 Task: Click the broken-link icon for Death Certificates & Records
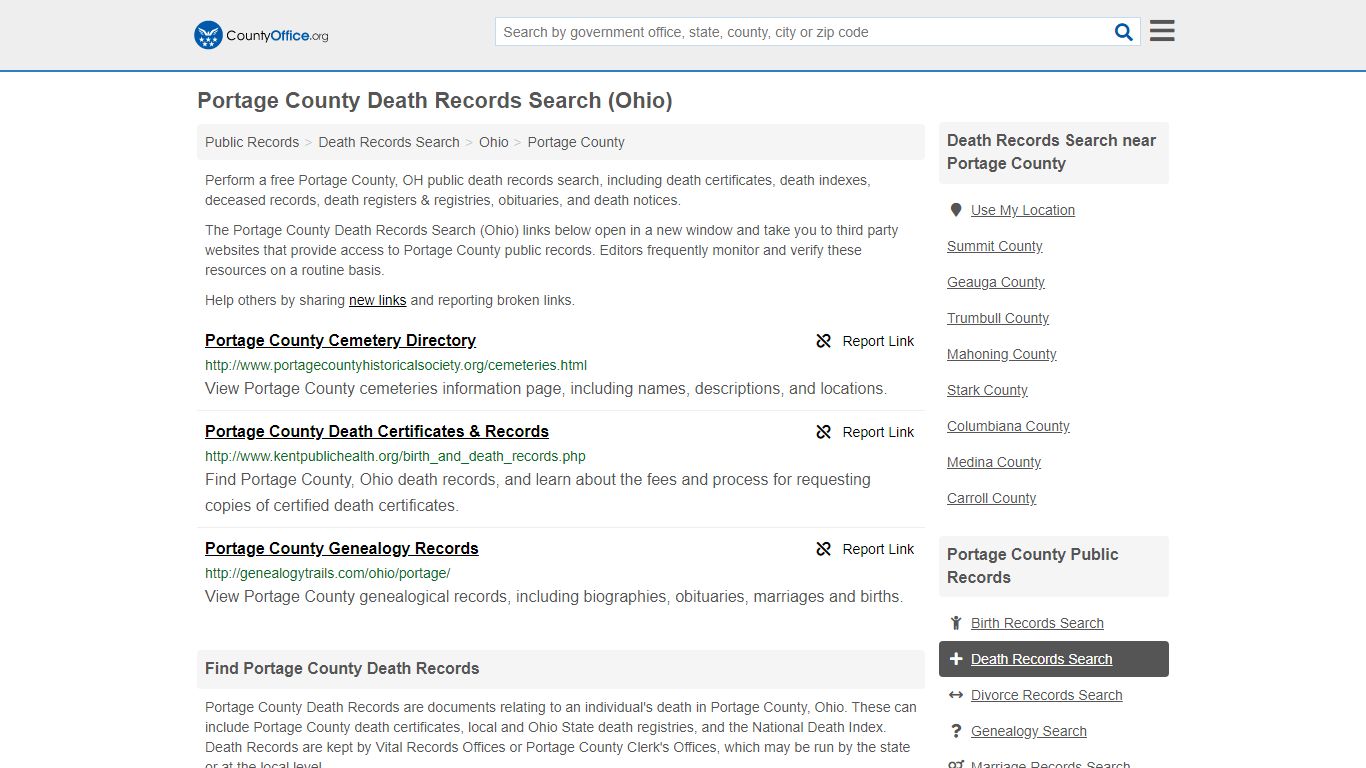coord(824,432)
